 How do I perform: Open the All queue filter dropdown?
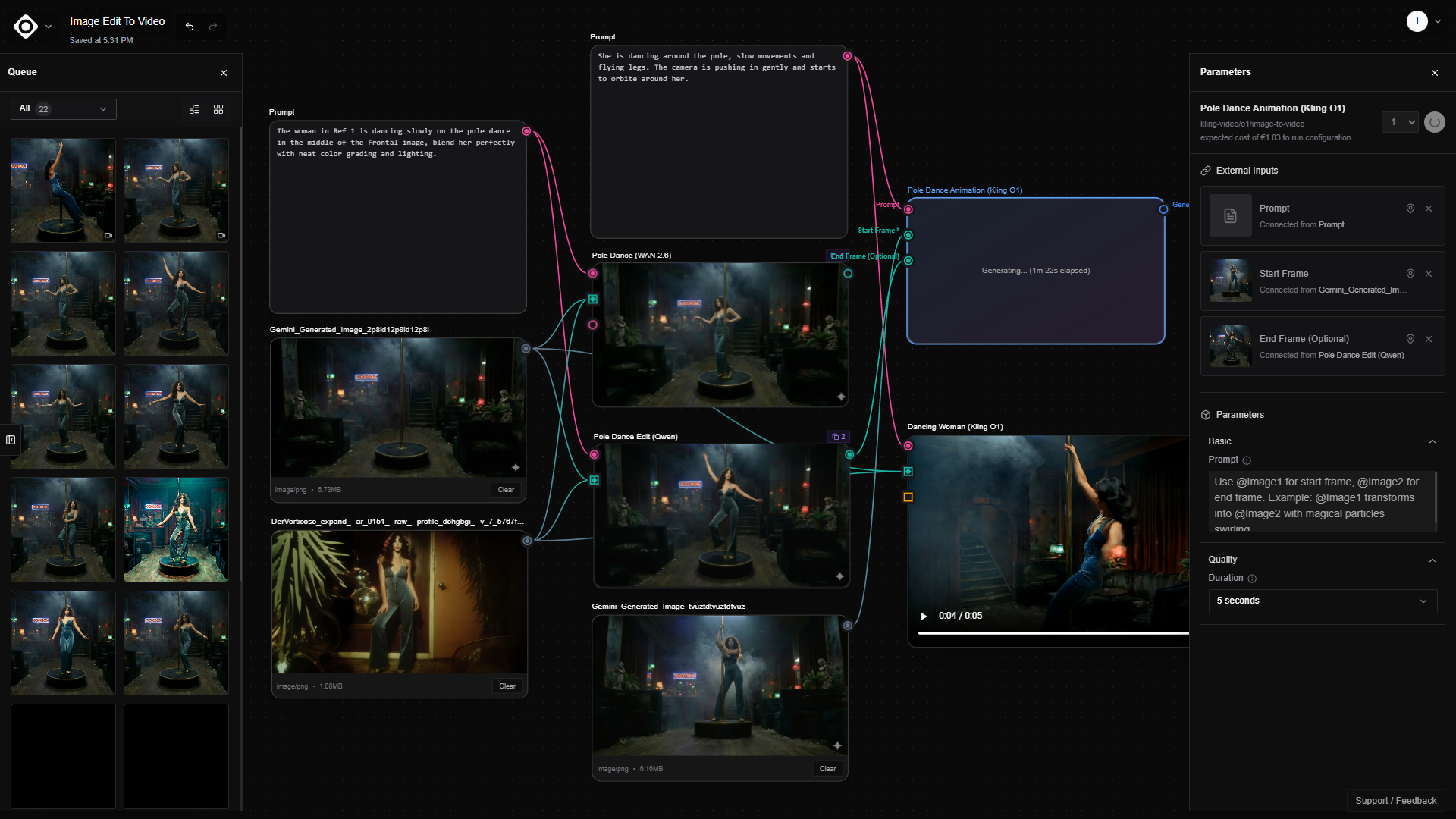point(64,109)
